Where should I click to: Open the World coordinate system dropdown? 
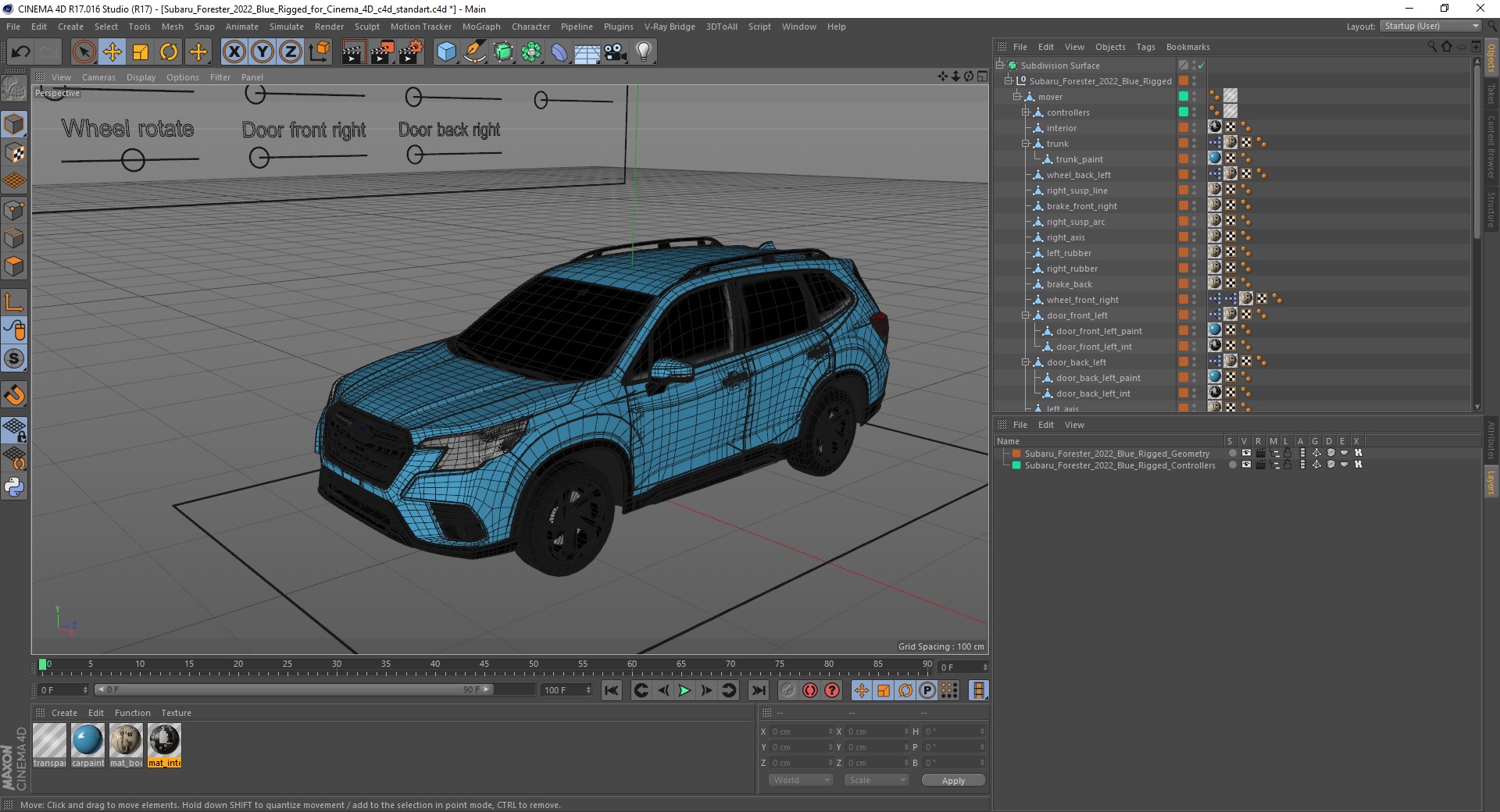tap(801, 780)
